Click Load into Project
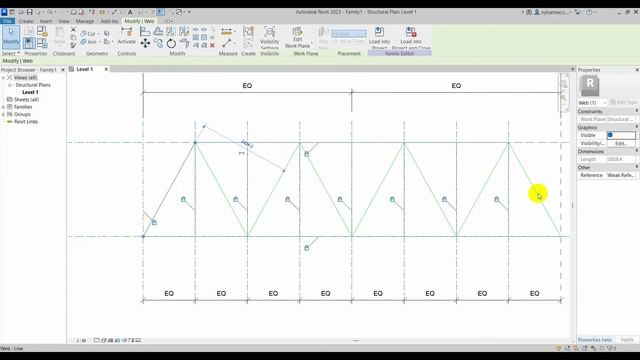The width and height of the screenshot is (640, 360). [379, 38]
